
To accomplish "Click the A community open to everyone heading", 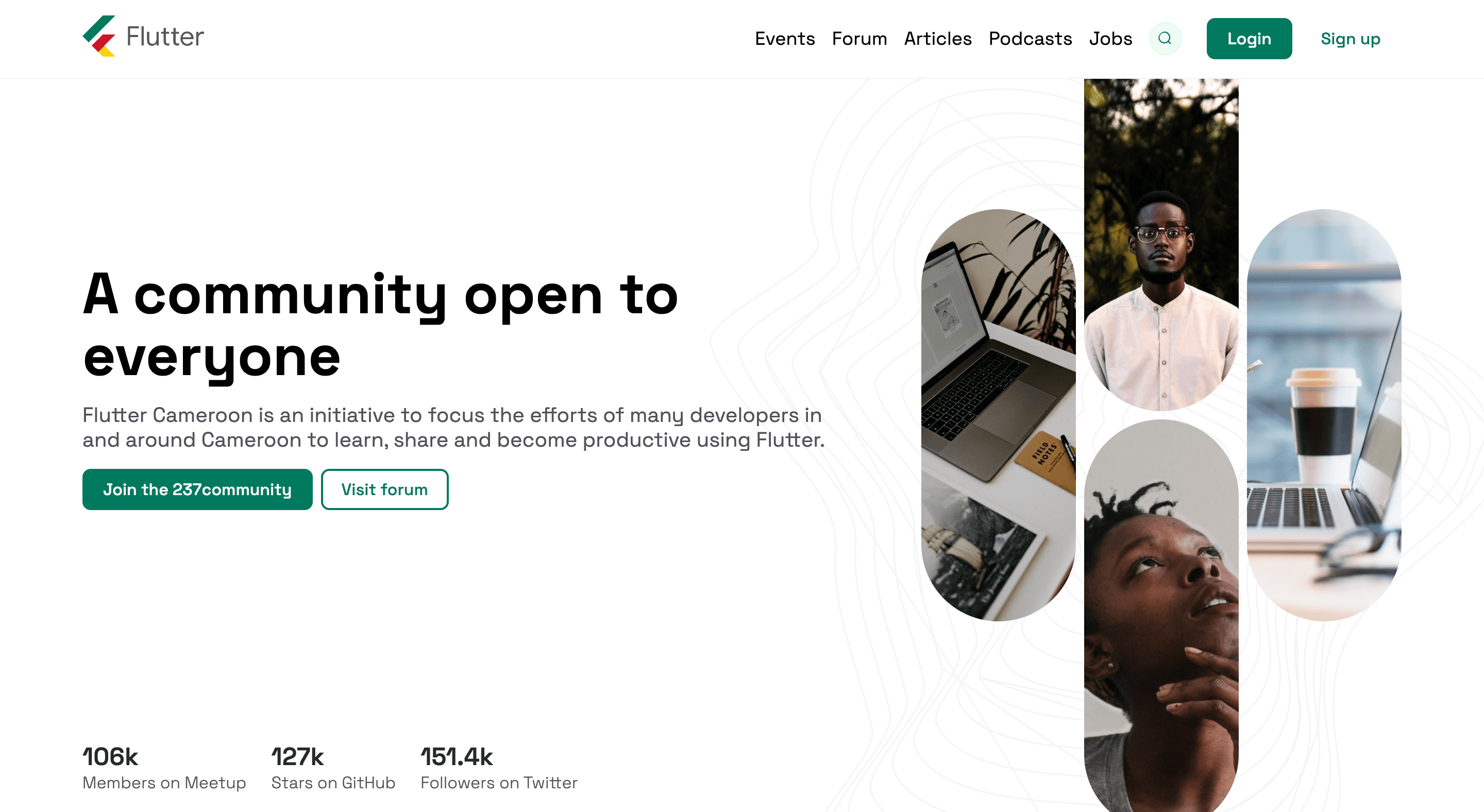I will [380, 326].
